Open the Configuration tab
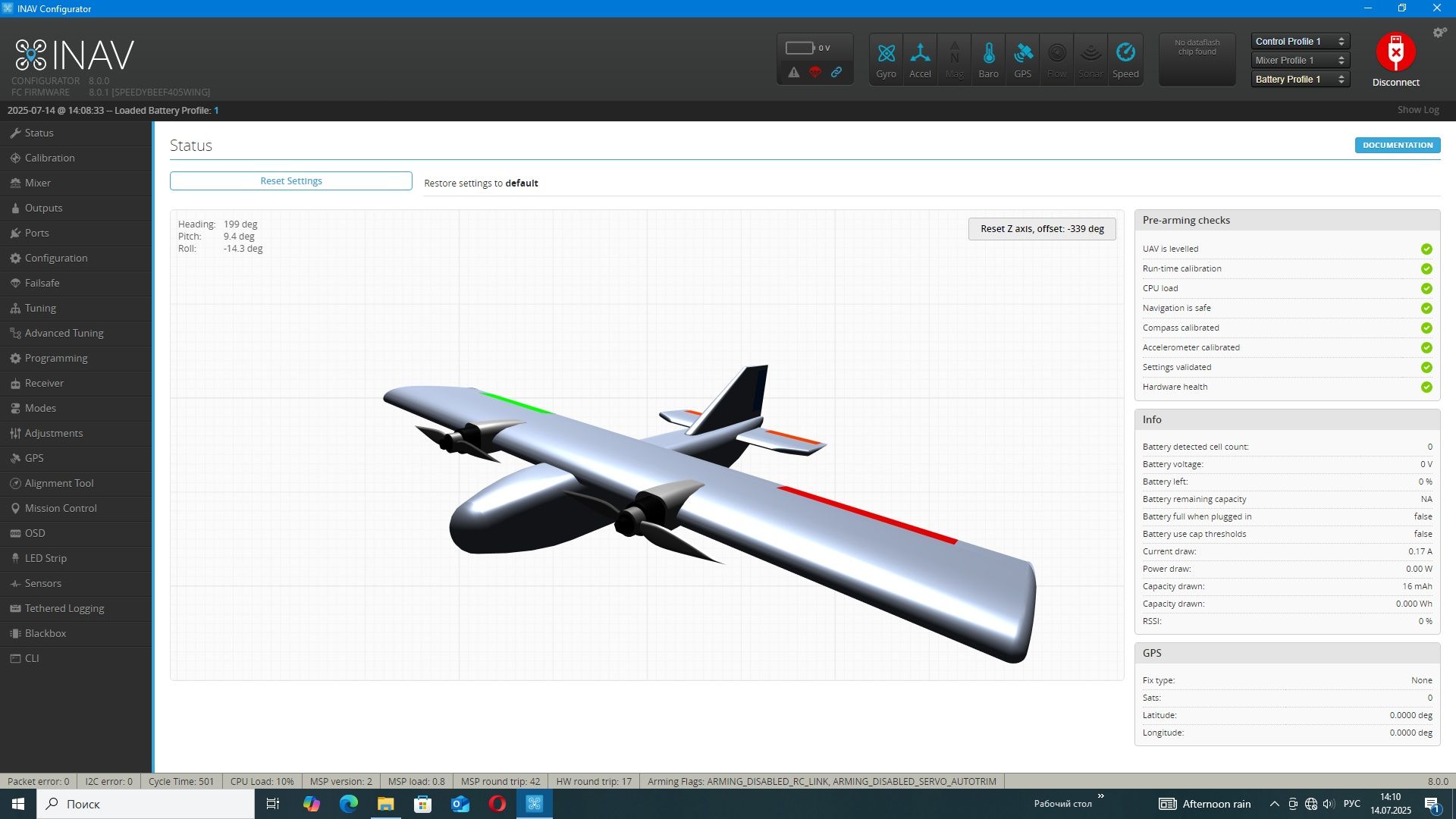Image resolution: width=1456 pixels, height=819 pixels. (76, 258)
